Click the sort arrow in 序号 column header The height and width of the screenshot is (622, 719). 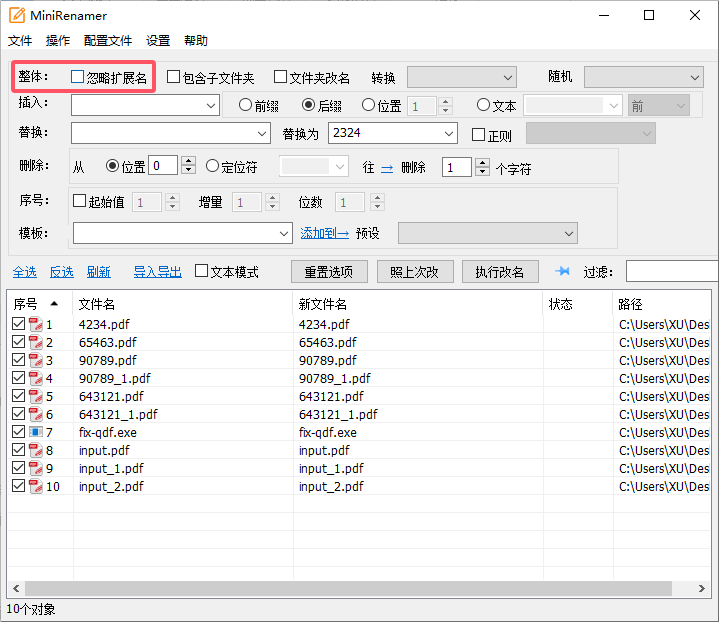point(53,303)
